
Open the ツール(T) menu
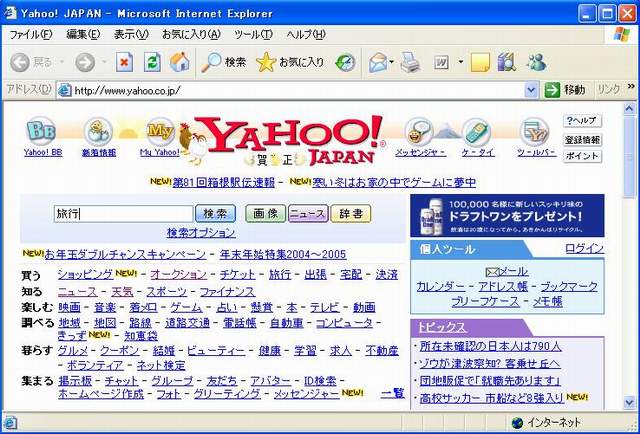click(x=253, y=34)
